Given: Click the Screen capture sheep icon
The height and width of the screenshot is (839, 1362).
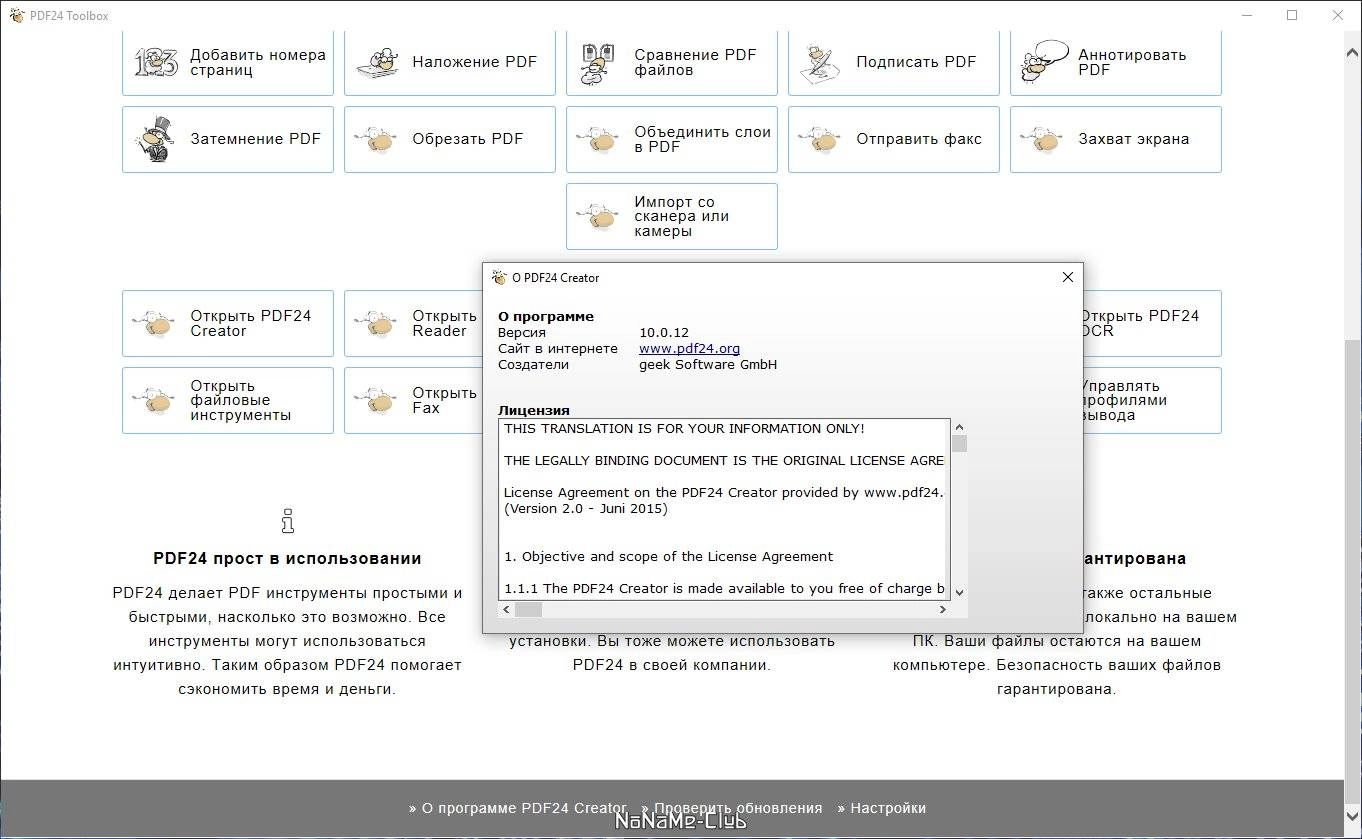Looking at the screenshot, I should coord(1043,140).
